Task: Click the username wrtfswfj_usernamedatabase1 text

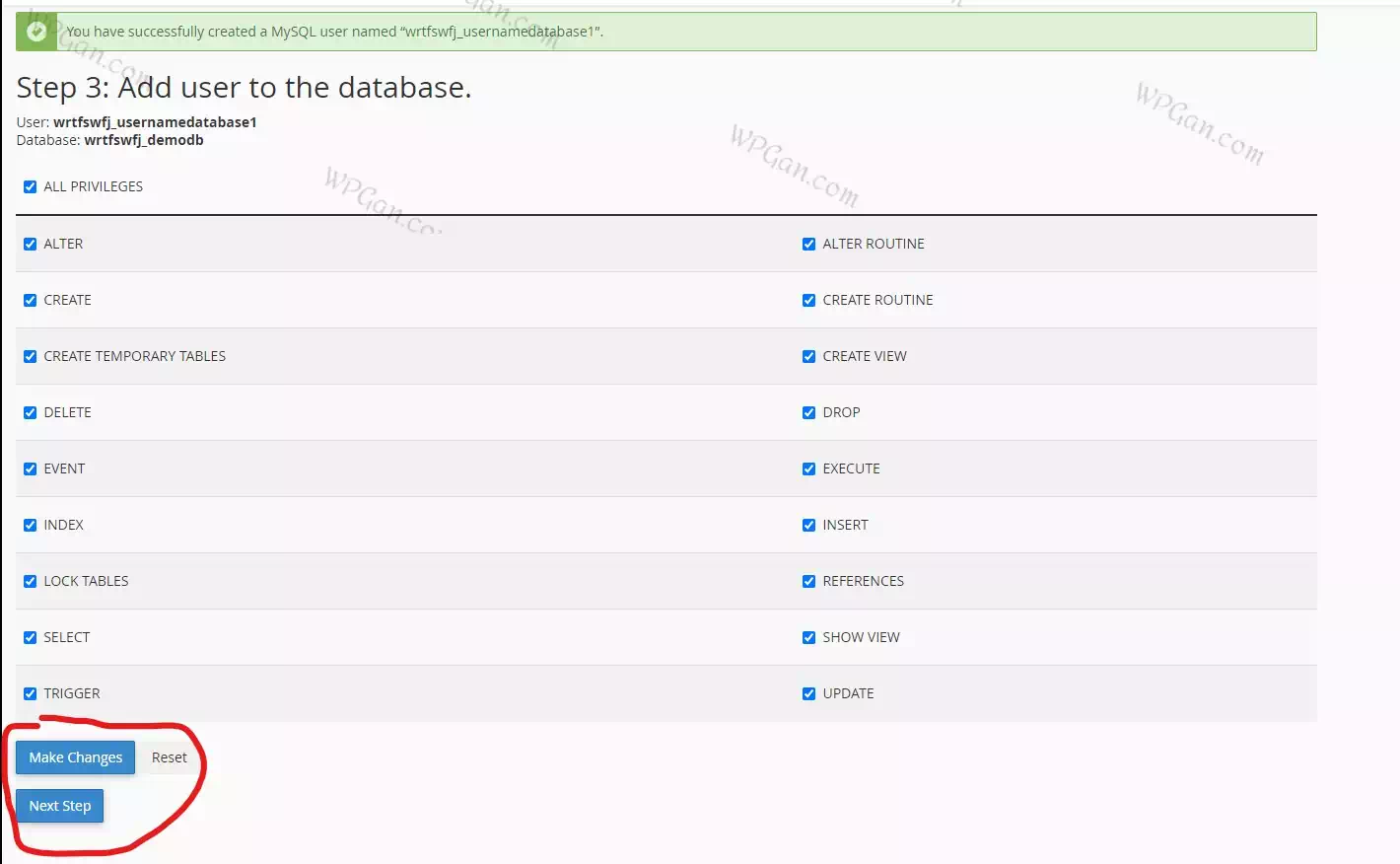Action: click(155, 122)
